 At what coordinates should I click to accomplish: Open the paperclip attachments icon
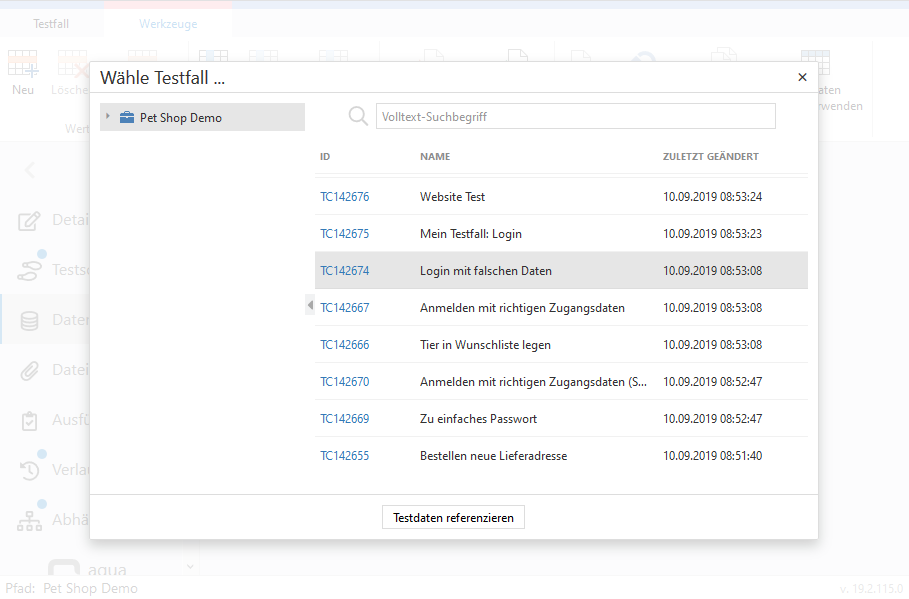pyautogui.click(x=31, y=370)
